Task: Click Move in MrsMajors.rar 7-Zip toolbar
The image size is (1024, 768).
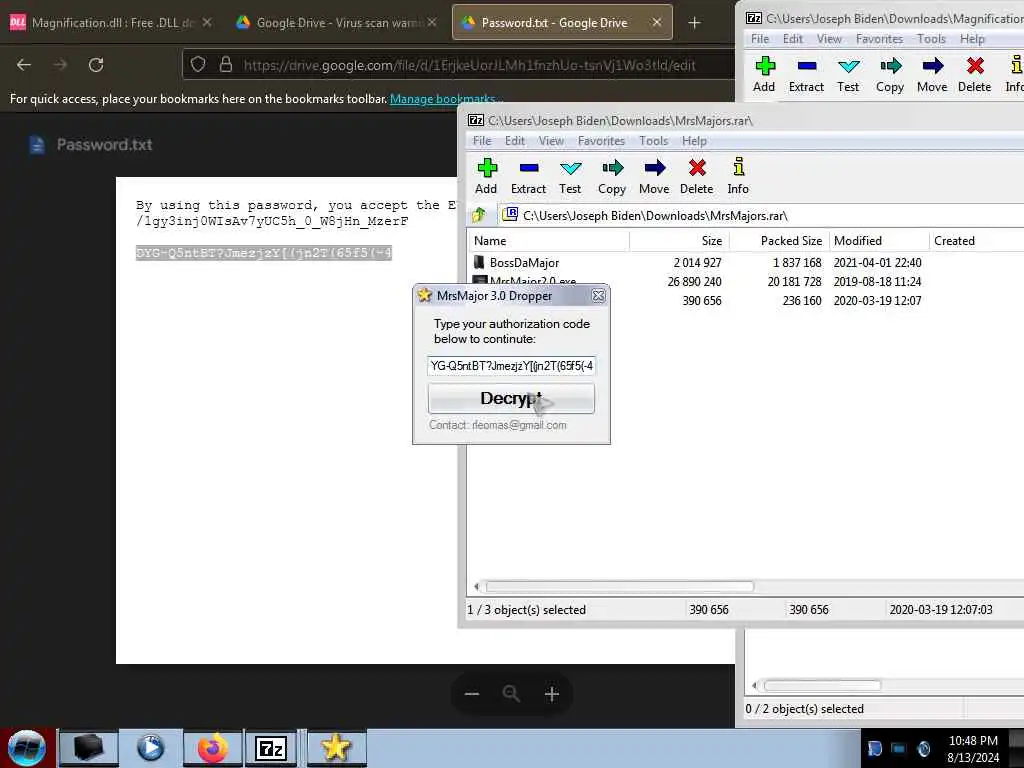Action: click(654, 176)
